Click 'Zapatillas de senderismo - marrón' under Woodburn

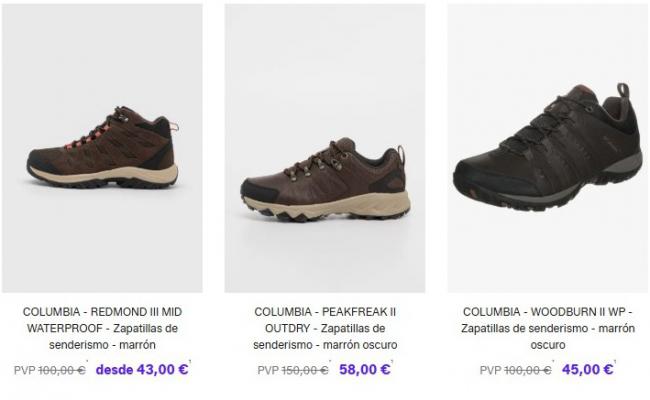click(548, 328)
